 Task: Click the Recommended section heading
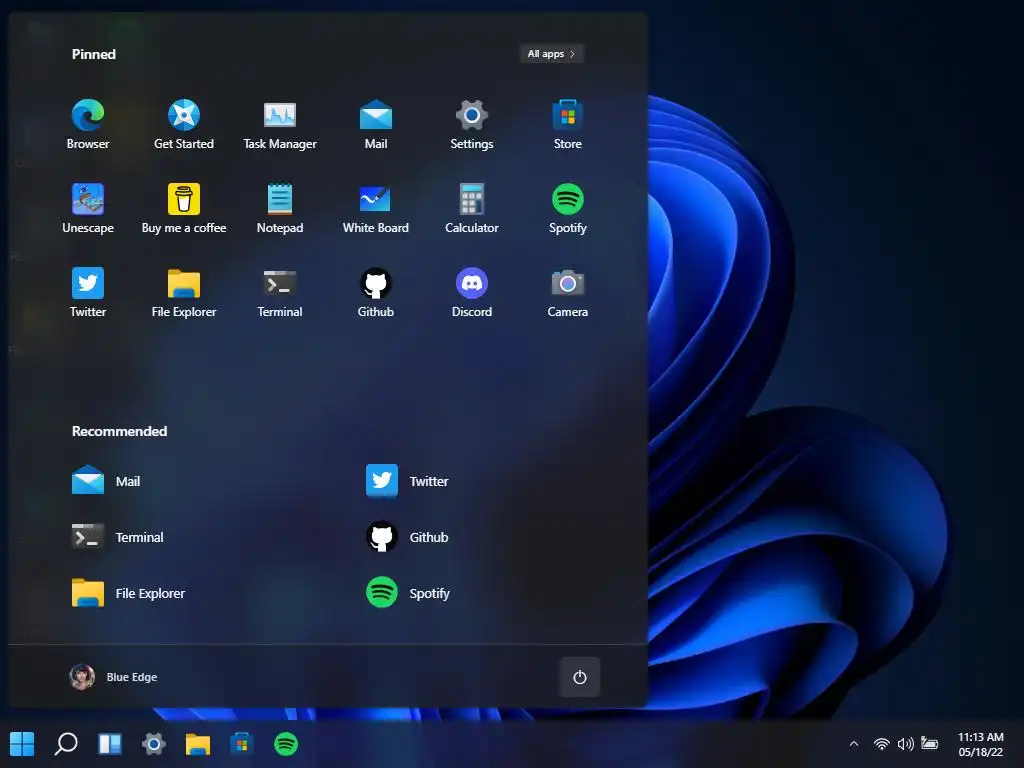coord(120,431)
